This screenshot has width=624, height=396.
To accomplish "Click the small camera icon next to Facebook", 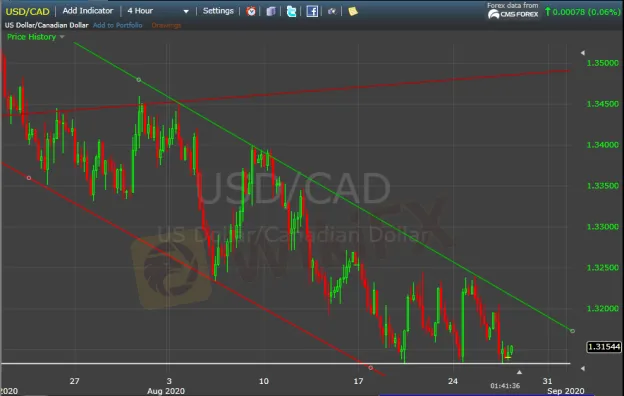I will tap(332, 12).
